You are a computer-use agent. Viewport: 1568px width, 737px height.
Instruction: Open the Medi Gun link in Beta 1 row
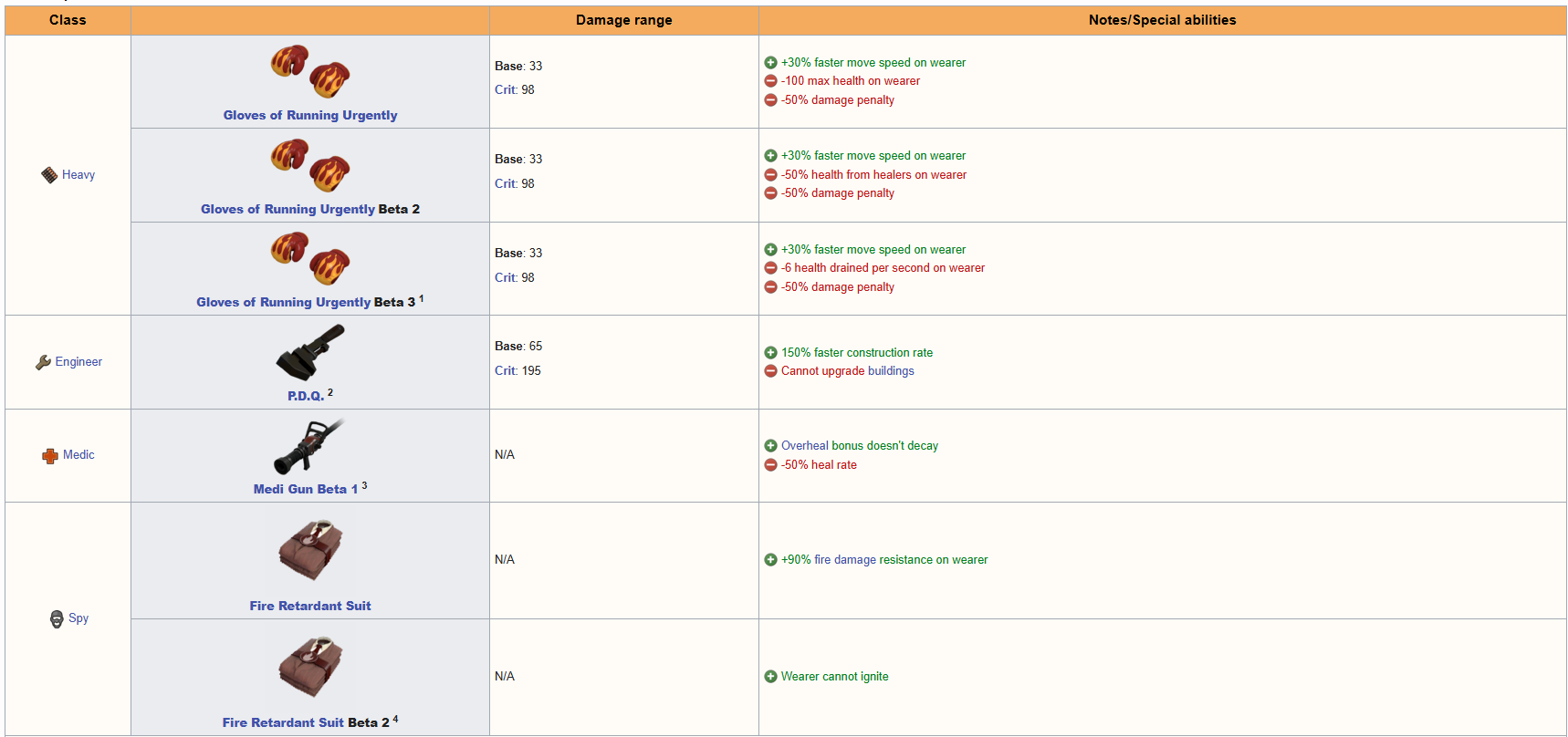point(284,490)
